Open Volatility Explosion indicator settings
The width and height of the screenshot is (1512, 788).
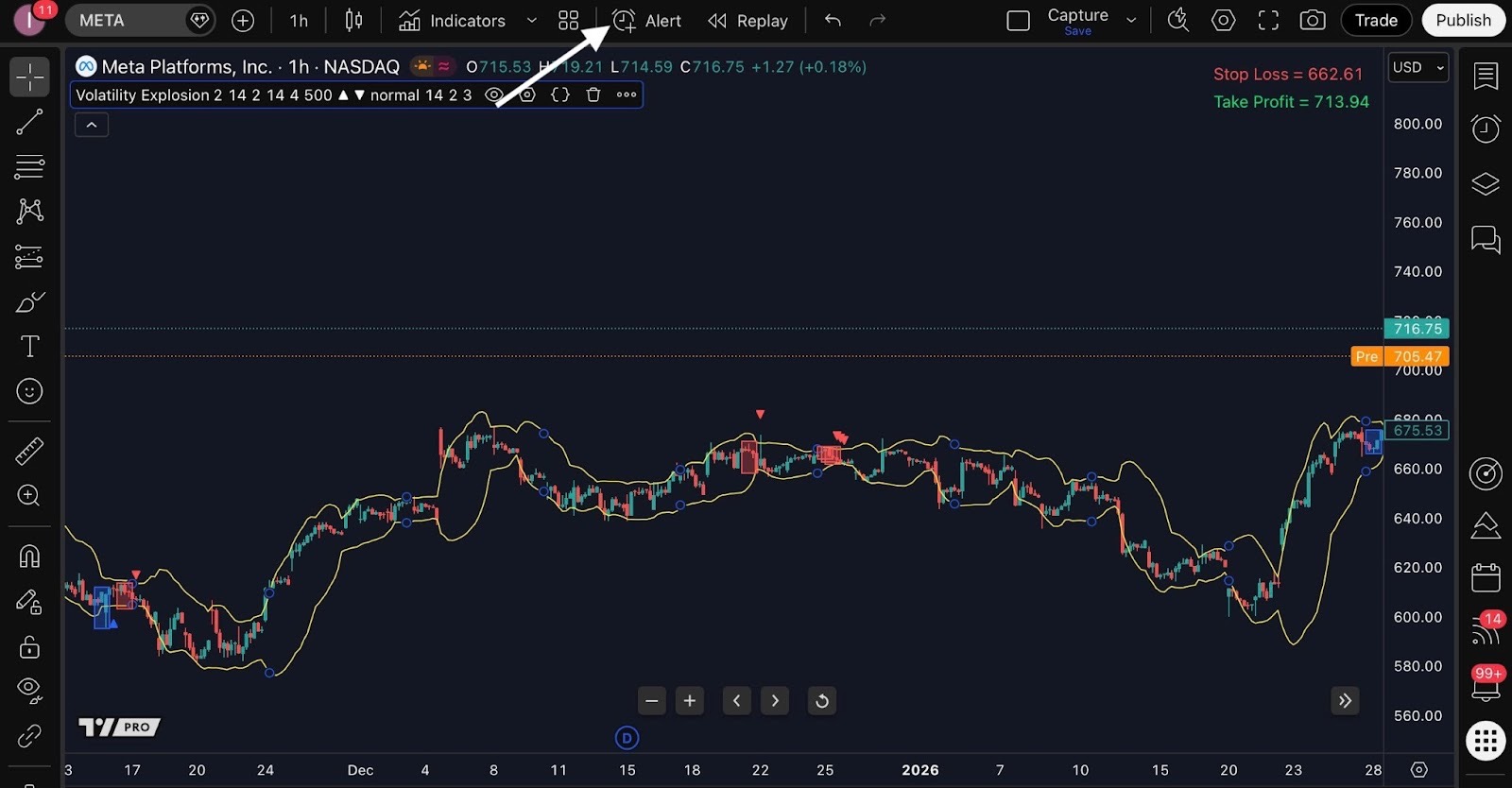[x=527, y=94]
